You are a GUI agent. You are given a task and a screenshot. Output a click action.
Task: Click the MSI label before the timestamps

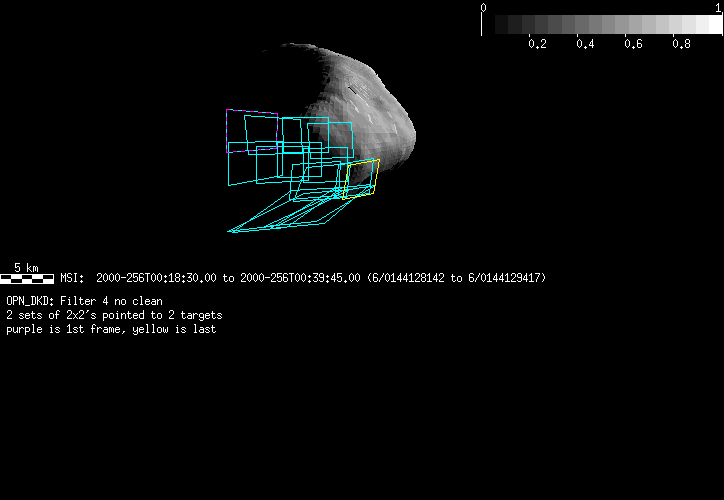pyautogui.click(x=73, y=278)
